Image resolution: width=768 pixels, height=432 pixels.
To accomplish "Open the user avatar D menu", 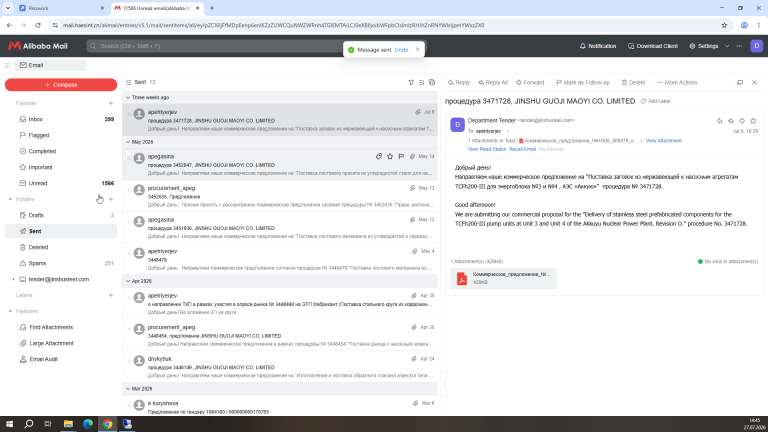I will (756, 46).
